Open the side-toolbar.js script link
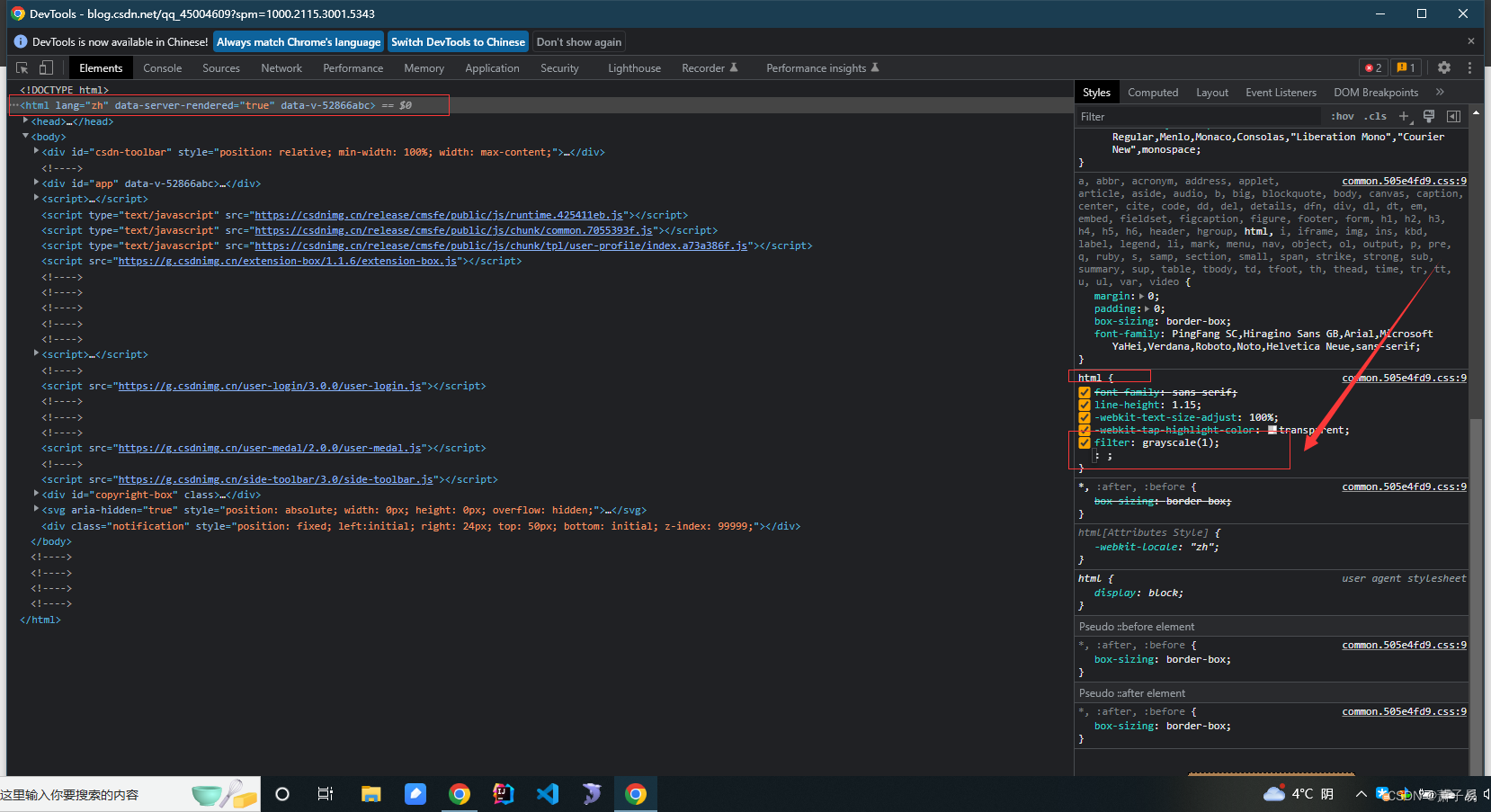The height and width of the screenshot is (812, 1491). point(276,479)
